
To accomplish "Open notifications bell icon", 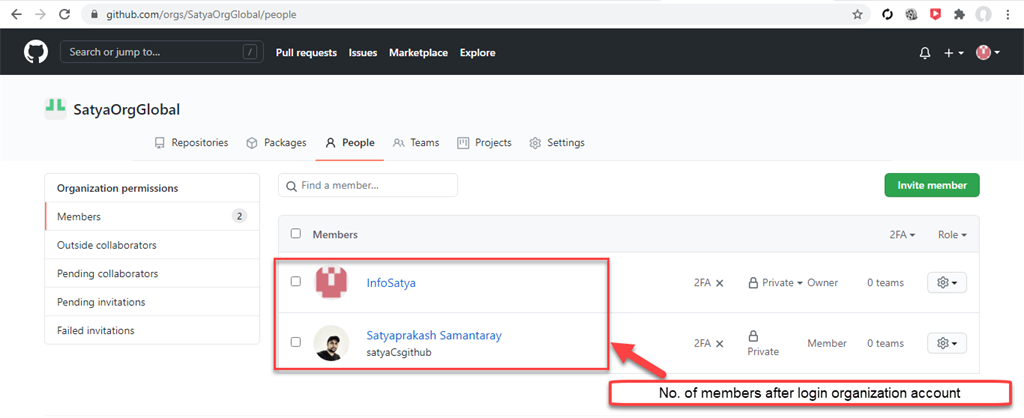I will click(925, 53).
